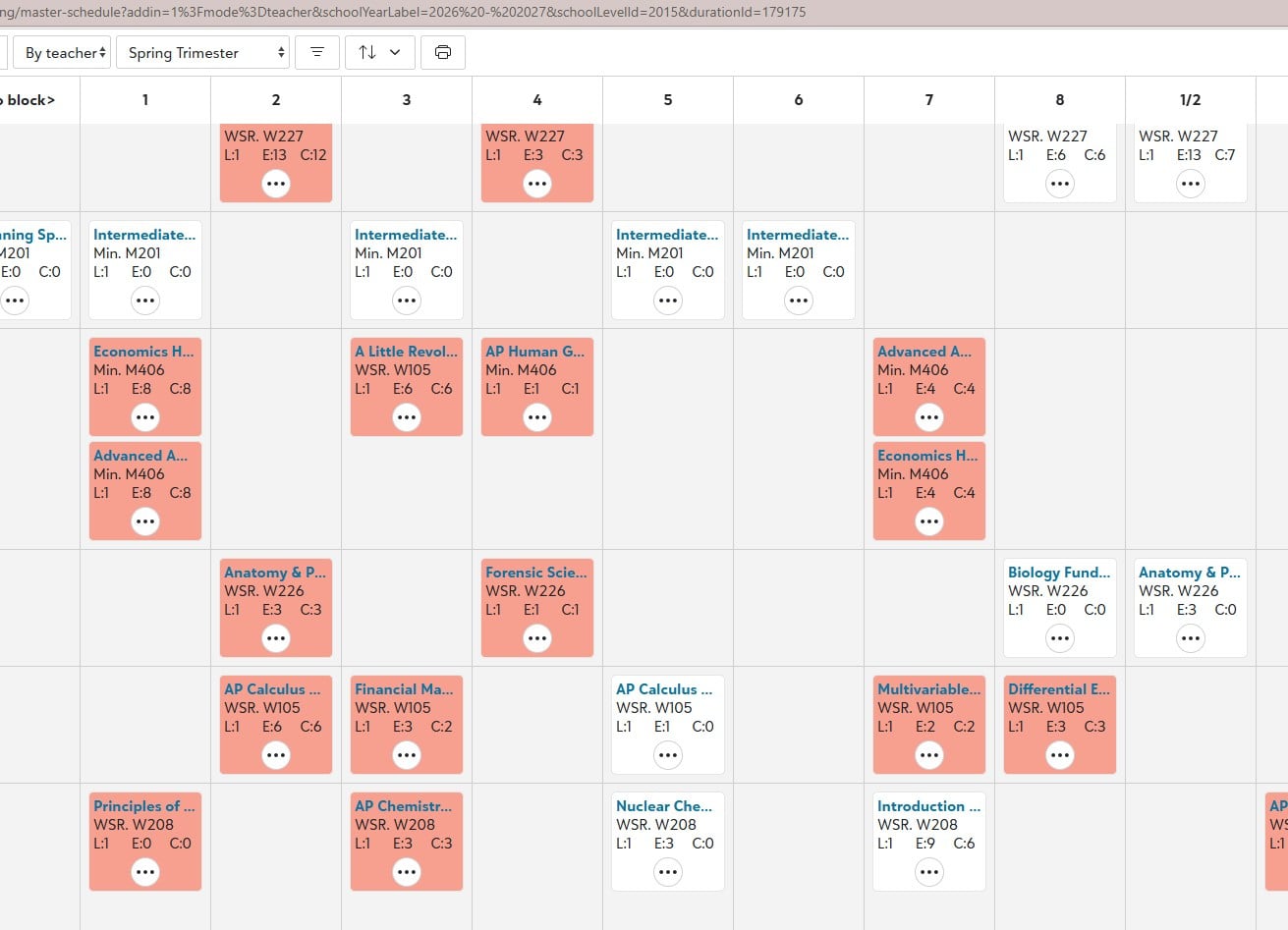This screenshot has height=930, width=1288.
Task: Open more options on Multivariable... card
Action: point(929,755)
